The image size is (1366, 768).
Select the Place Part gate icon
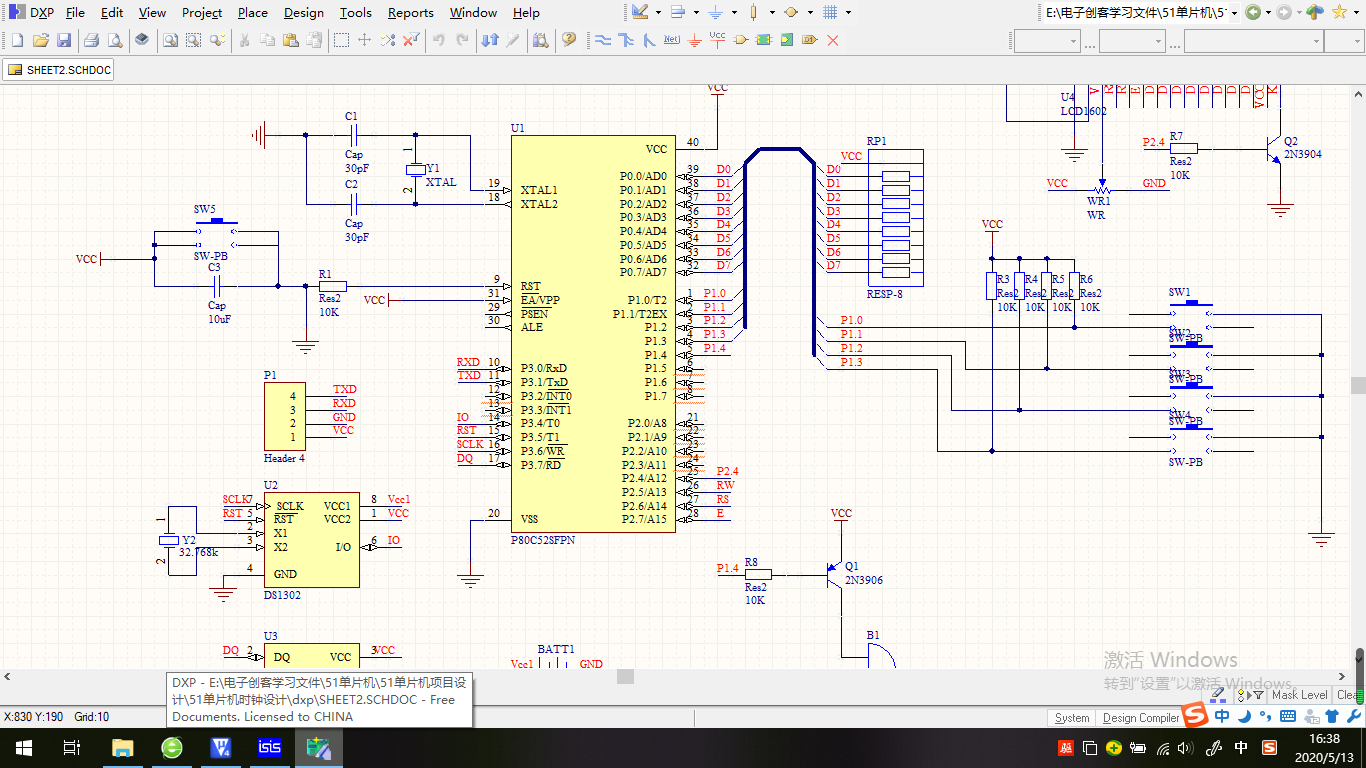click(x=741, y=40)
